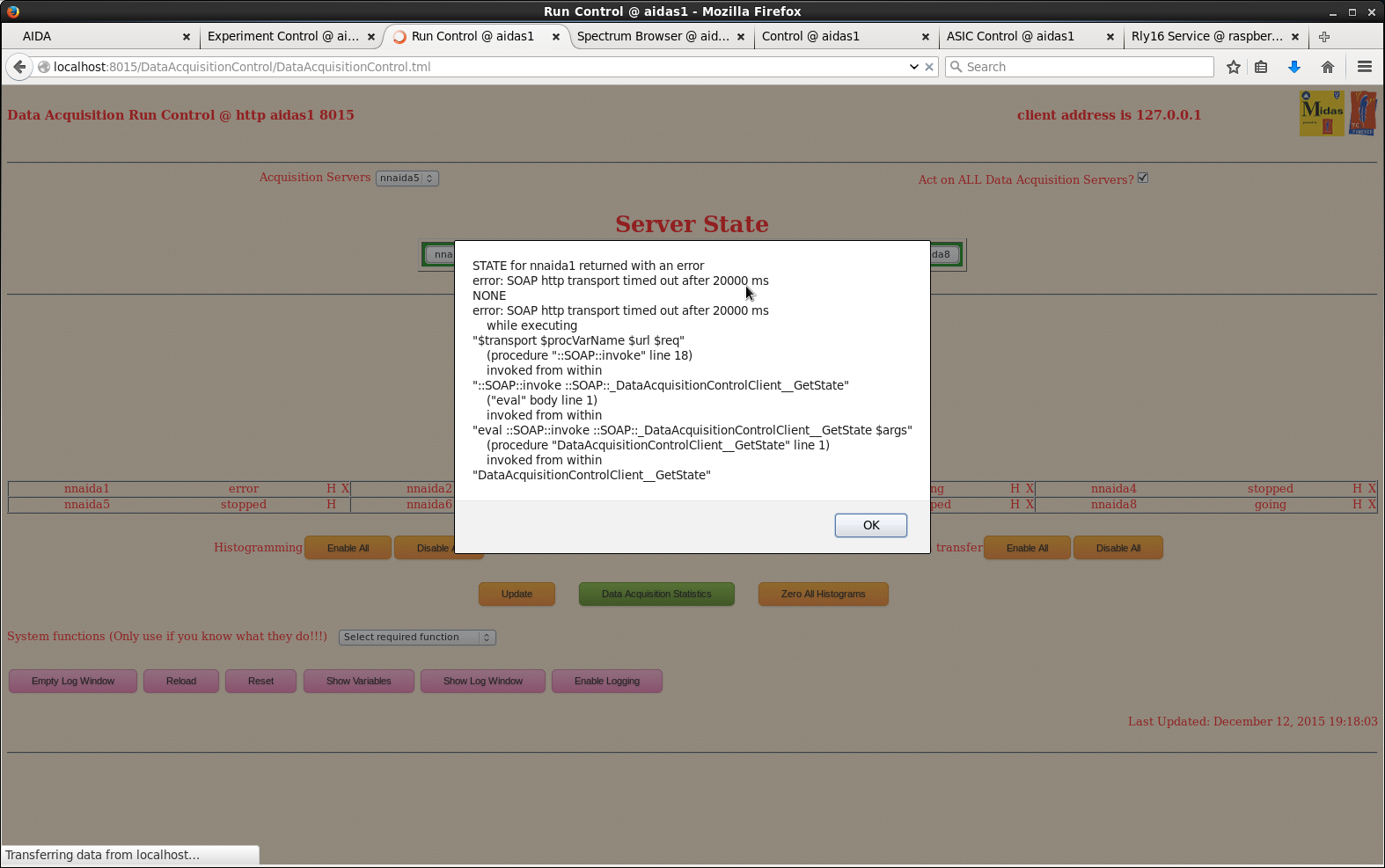Open a new tab with the plus icon
Image resolution: width=1385 pixels, height=868 pixels.
1324,37
